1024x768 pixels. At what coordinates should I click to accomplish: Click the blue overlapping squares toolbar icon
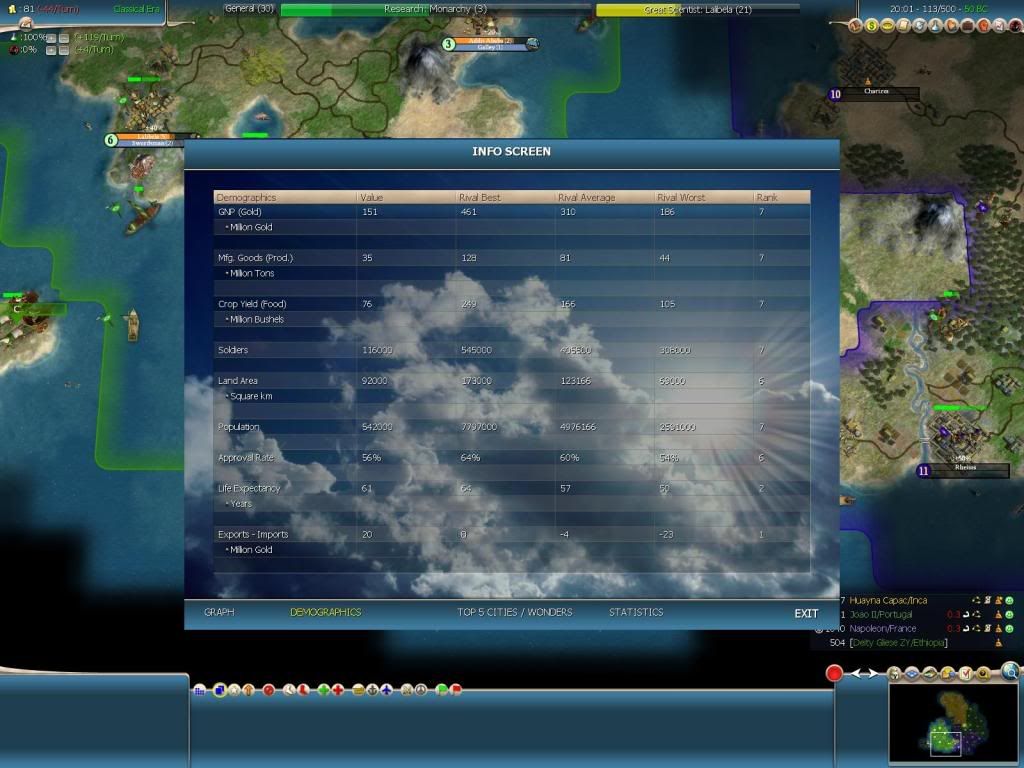(x=220, y=690)
